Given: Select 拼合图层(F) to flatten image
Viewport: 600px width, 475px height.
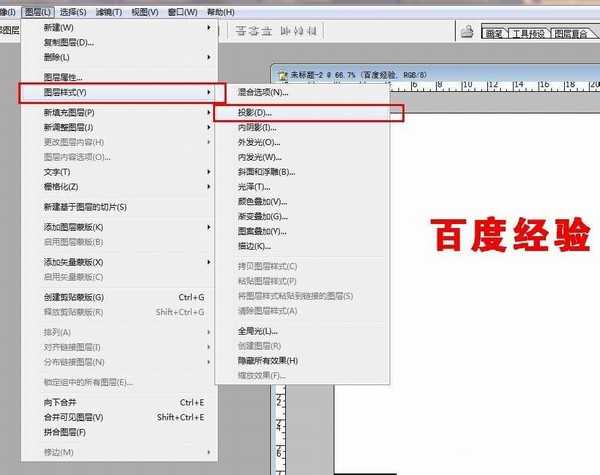Looking at the screenshot, I should tap(119, 433).
